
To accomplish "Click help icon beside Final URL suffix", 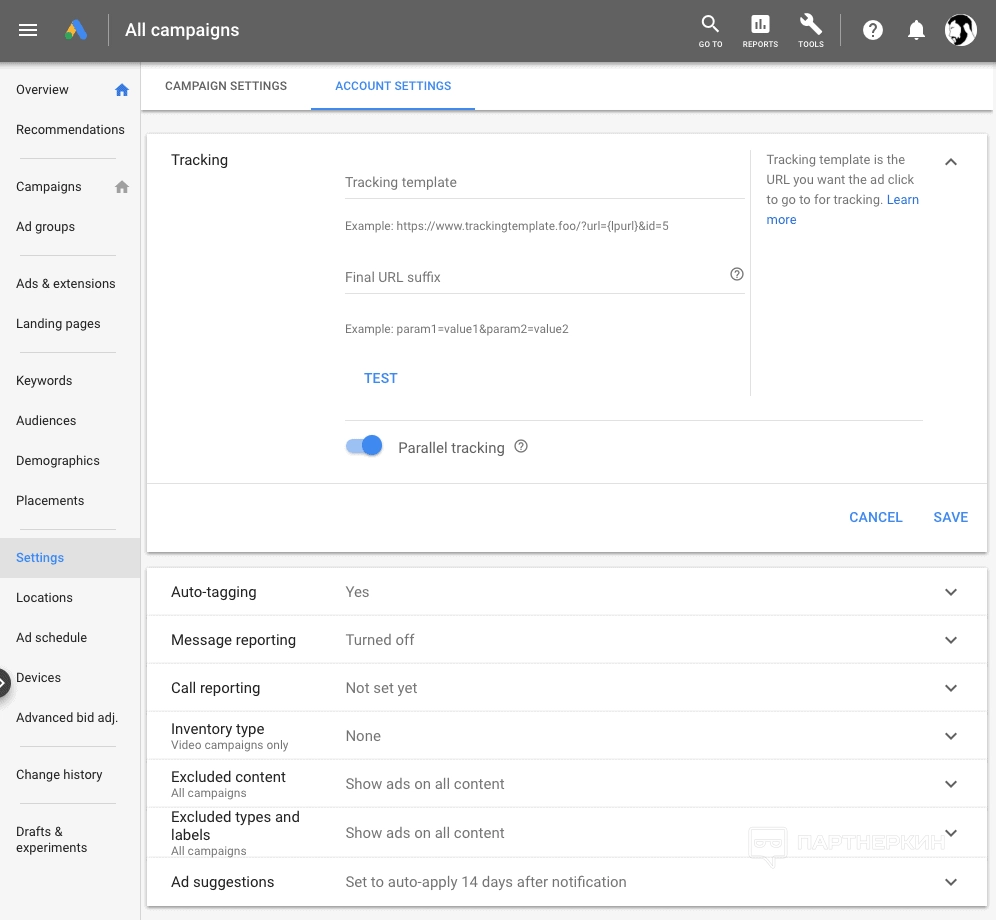I will [737, 274].
